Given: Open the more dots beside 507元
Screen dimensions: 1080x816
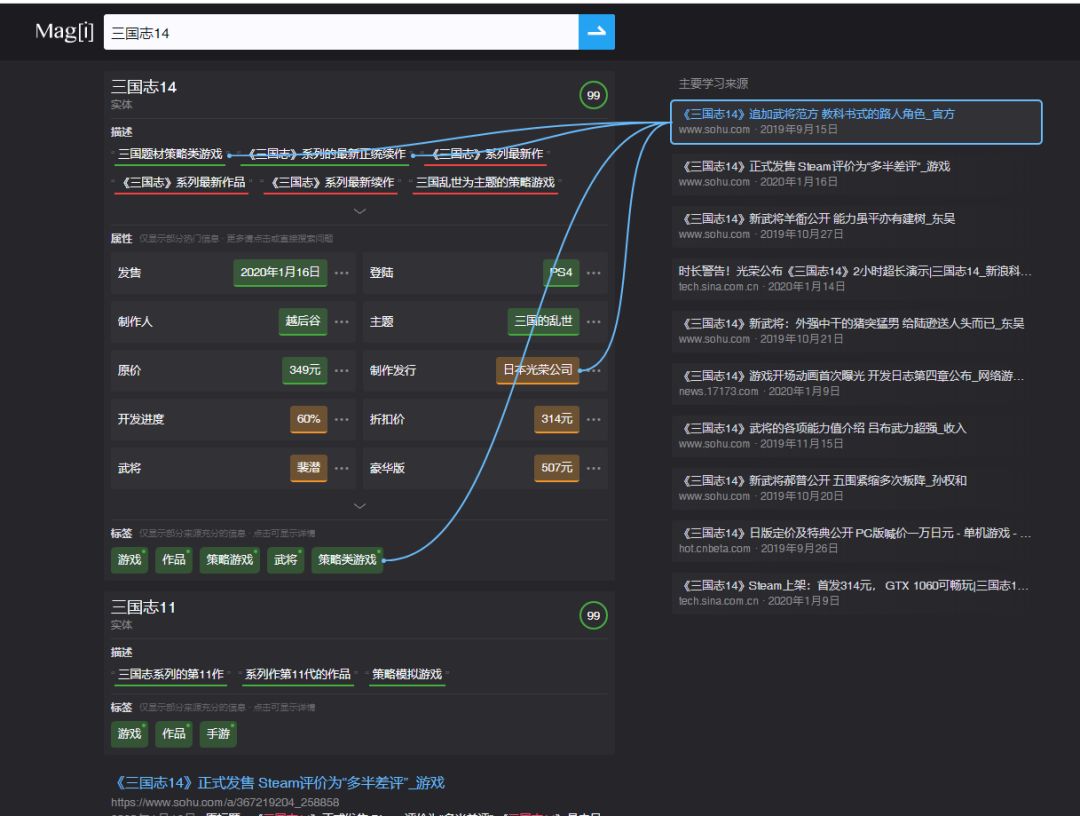Looking at the screenshot, I should [x=594, y=468].
